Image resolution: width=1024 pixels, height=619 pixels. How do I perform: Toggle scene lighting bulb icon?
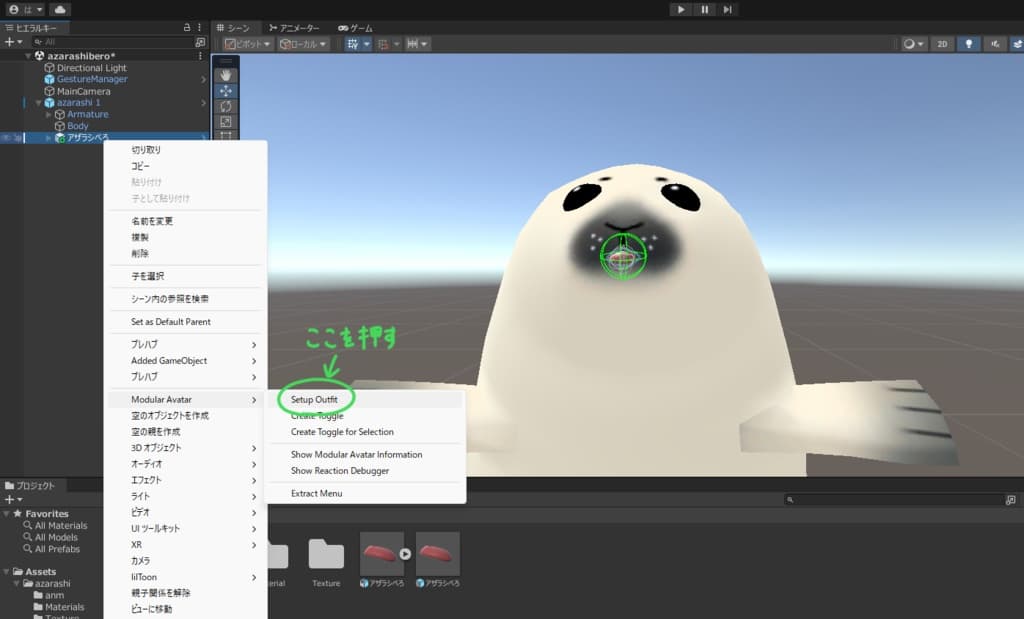[x=968, y=44]
